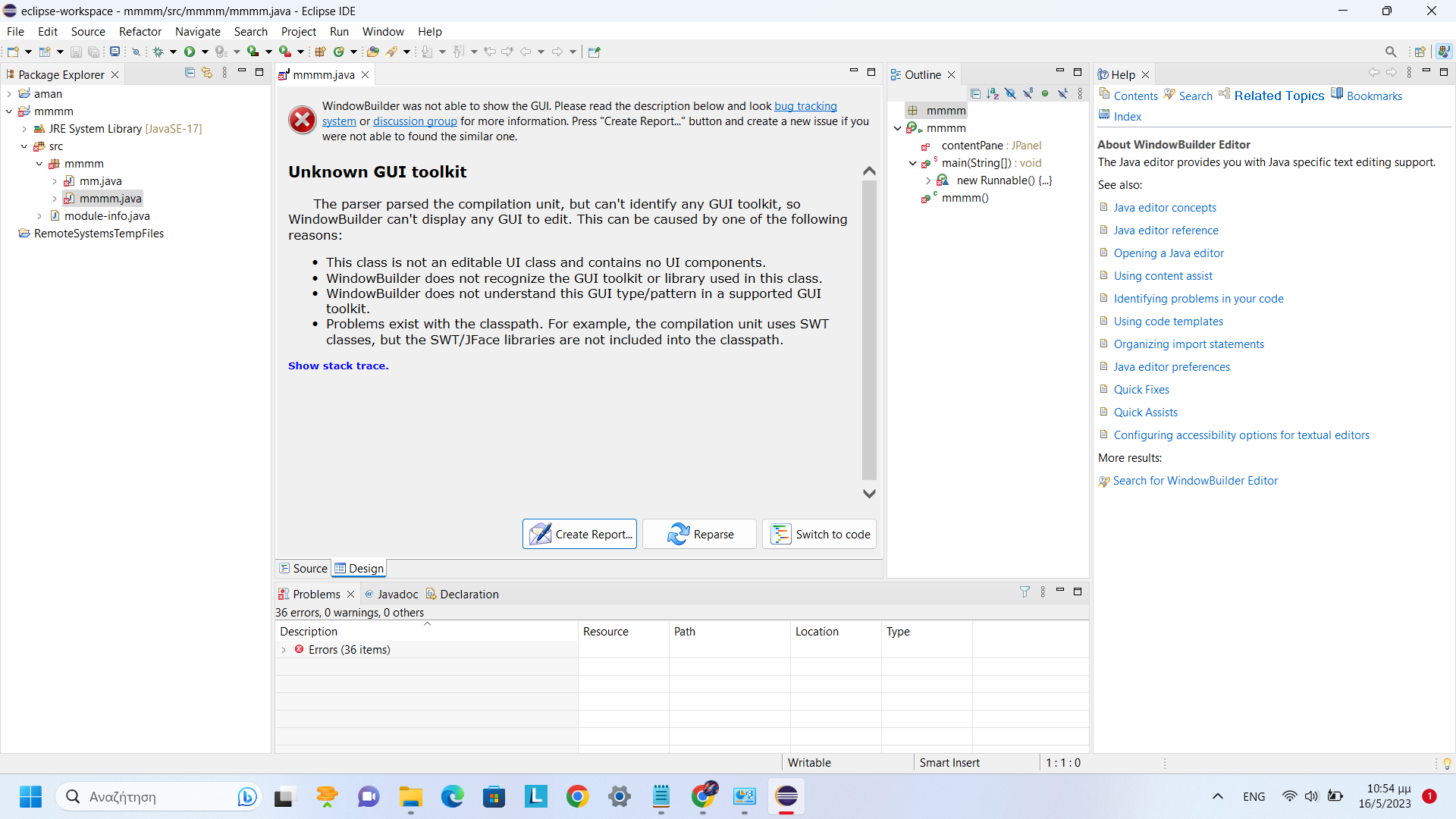Toggle Hide Static Members in Outline

tap(1028, 94)
